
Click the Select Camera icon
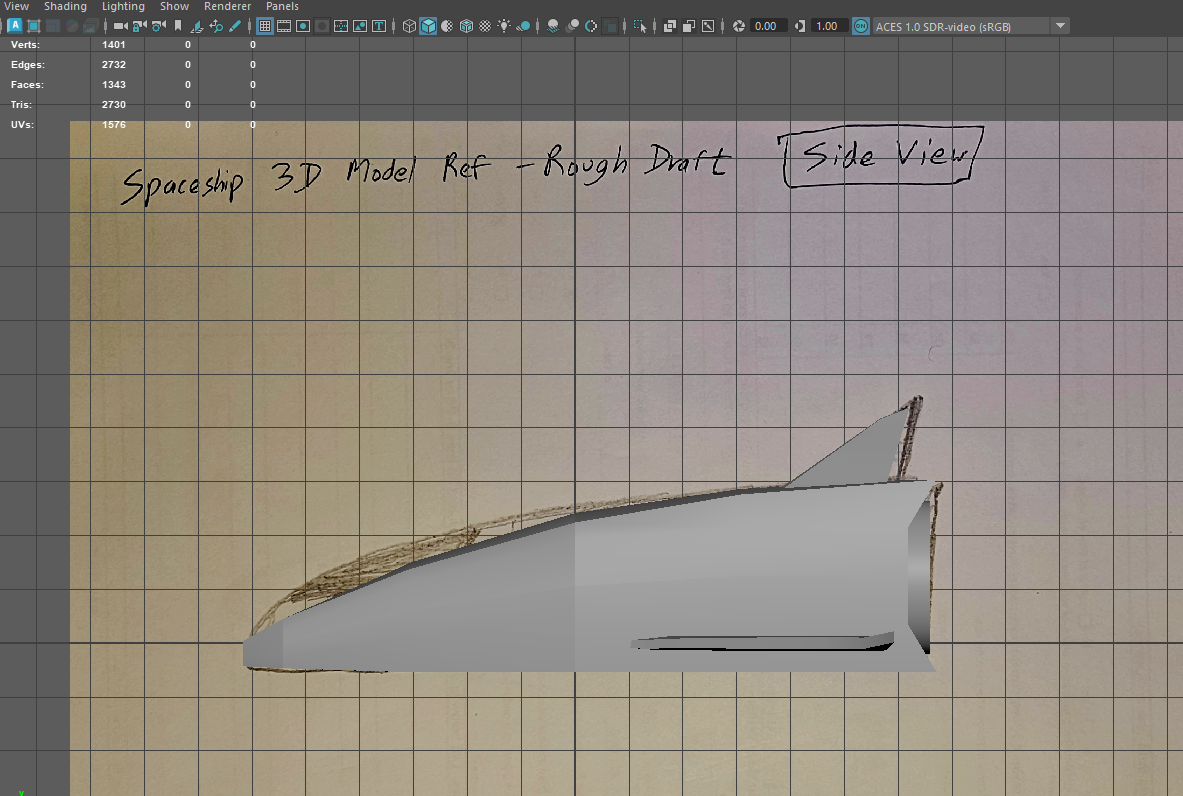click(x=121, y=26)
